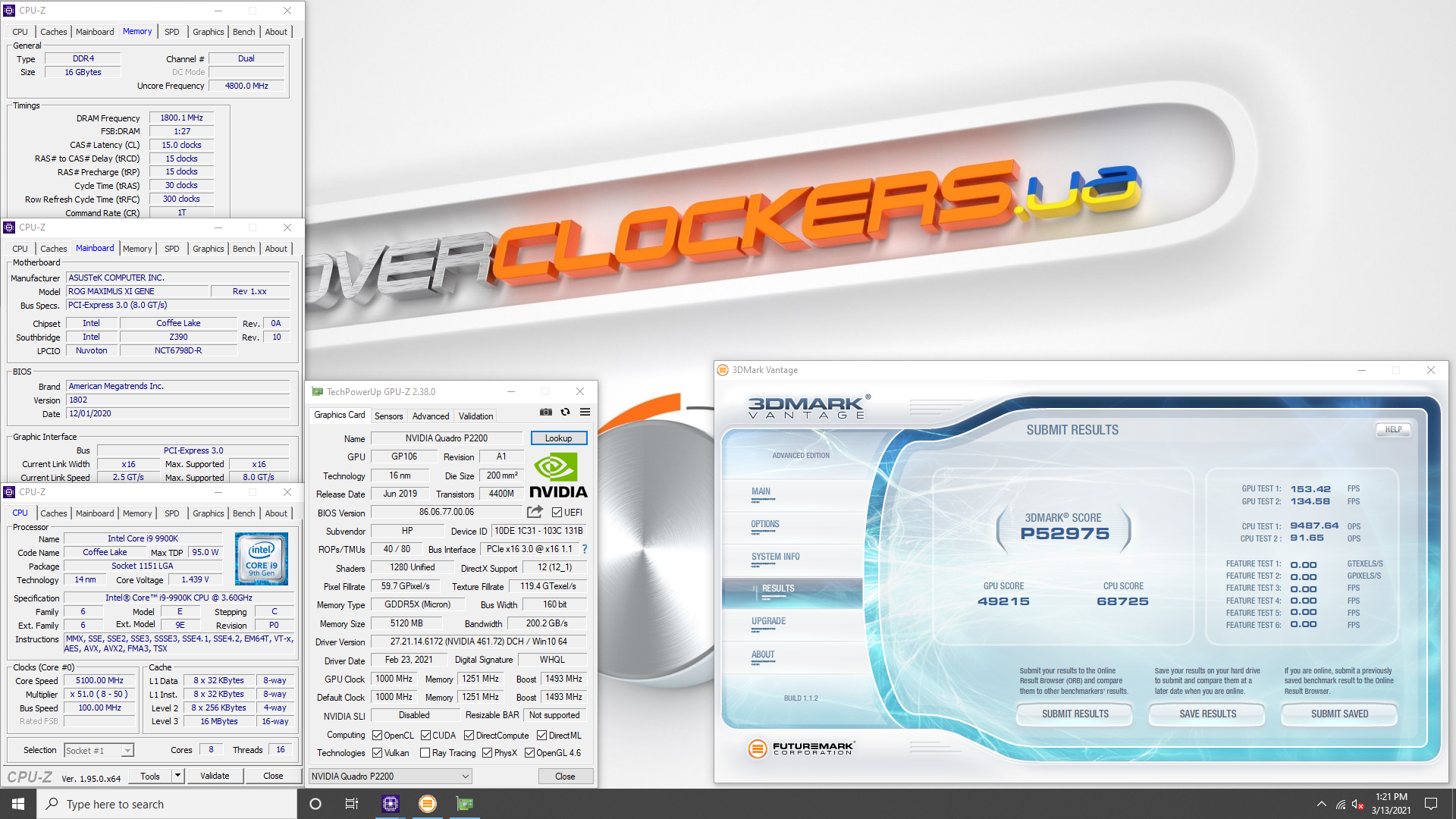
Task: Show hidden tray icons chevron
Action: (1322, 804)
